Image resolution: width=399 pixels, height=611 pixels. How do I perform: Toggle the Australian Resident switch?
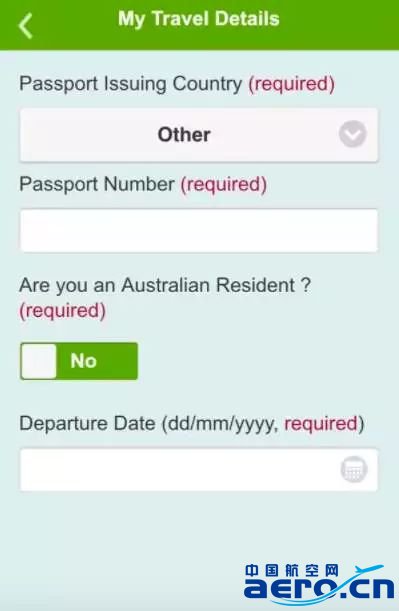[x=79, y=361]
